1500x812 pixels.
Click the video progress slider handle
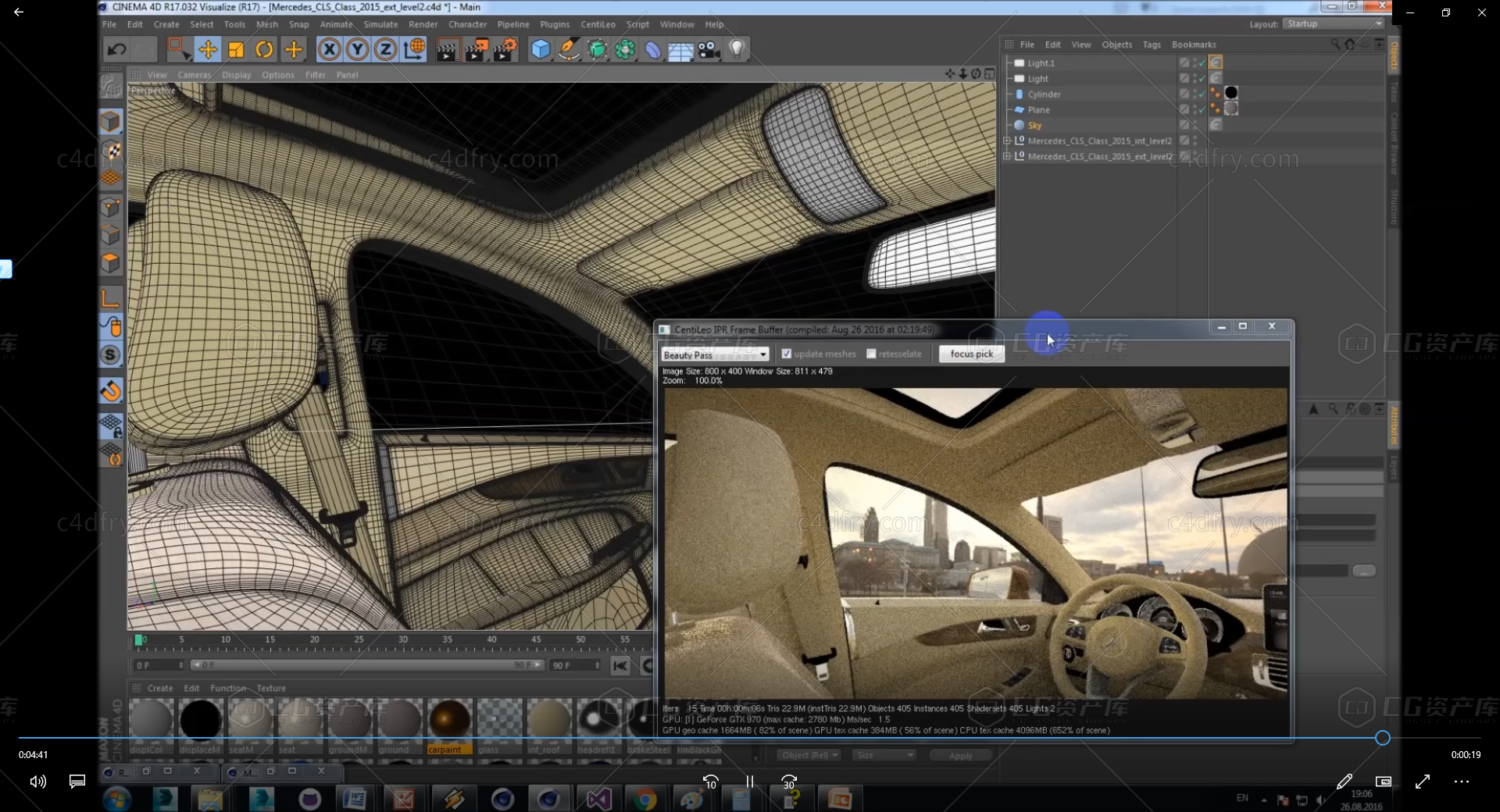point(1382,738)
